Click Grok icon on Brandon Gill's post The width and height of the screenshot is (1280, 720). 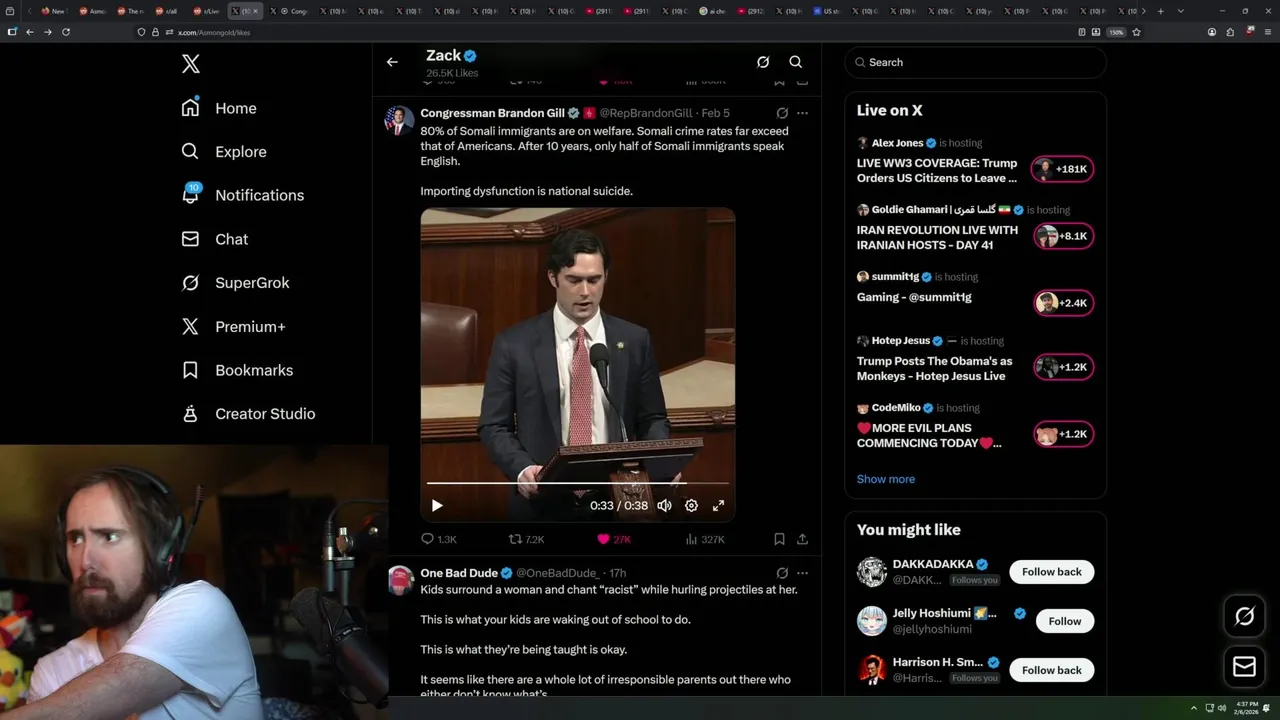click(782, 113)
